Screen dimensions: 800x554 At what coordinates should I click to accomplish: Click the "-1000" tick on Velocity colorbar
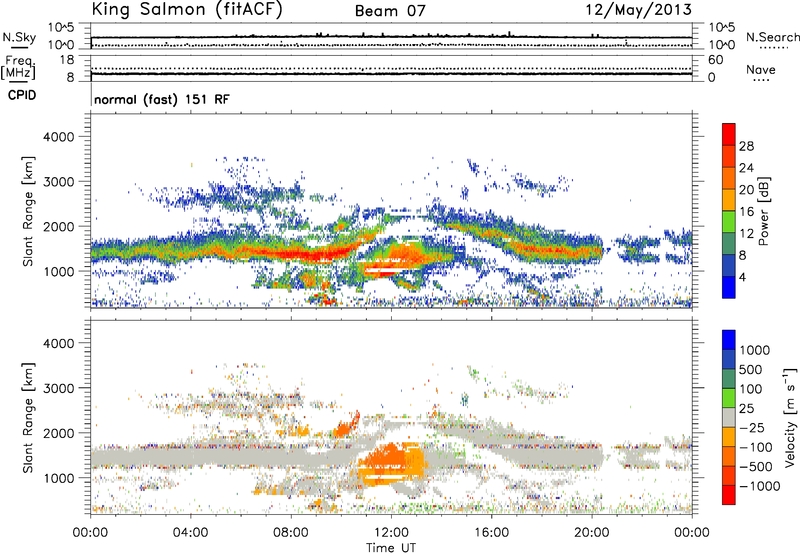[x=760, y=486]
